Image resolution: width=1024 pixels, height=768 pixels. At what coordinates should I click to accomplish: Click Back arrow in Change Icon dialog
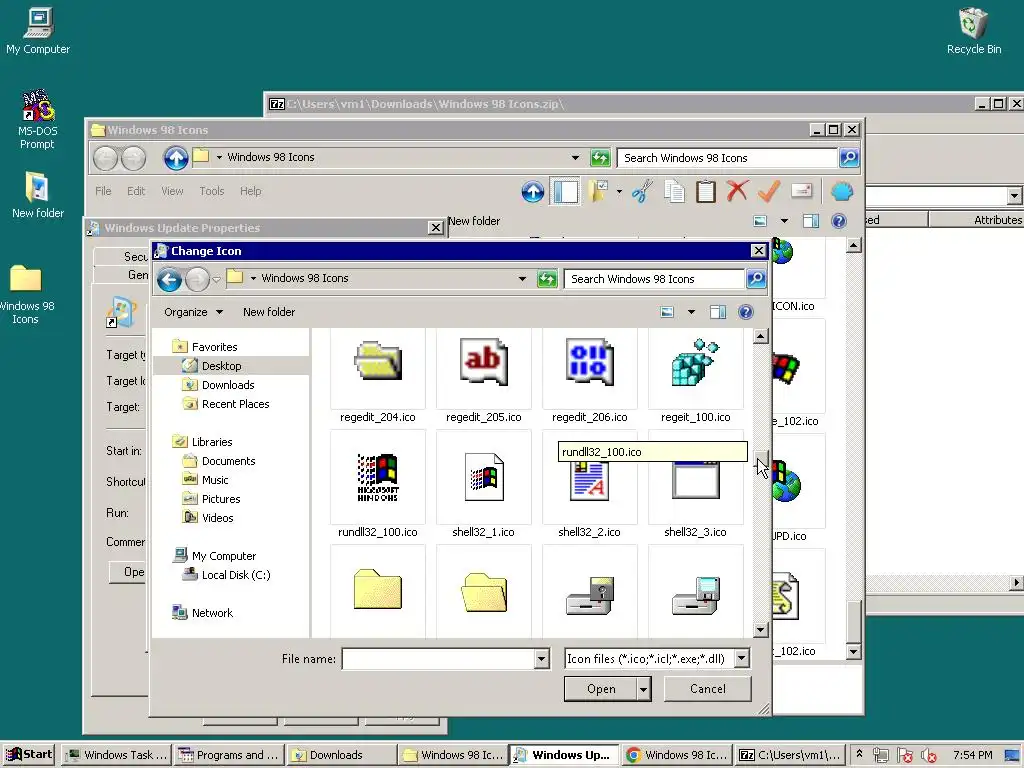click(x=169, y=280)
